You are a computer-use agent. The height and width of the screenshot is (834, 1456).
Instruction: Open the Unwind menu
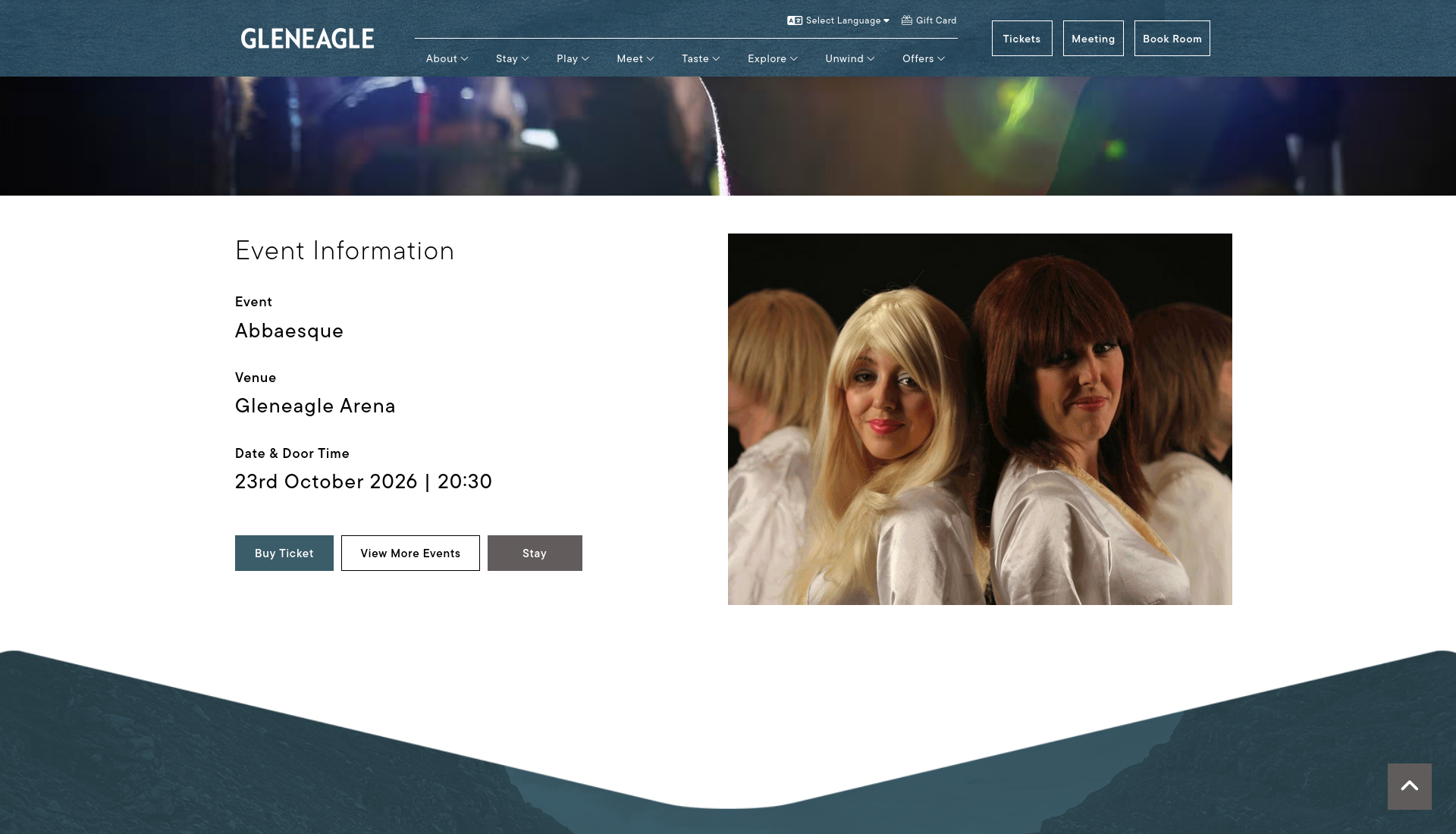[850, 58]
